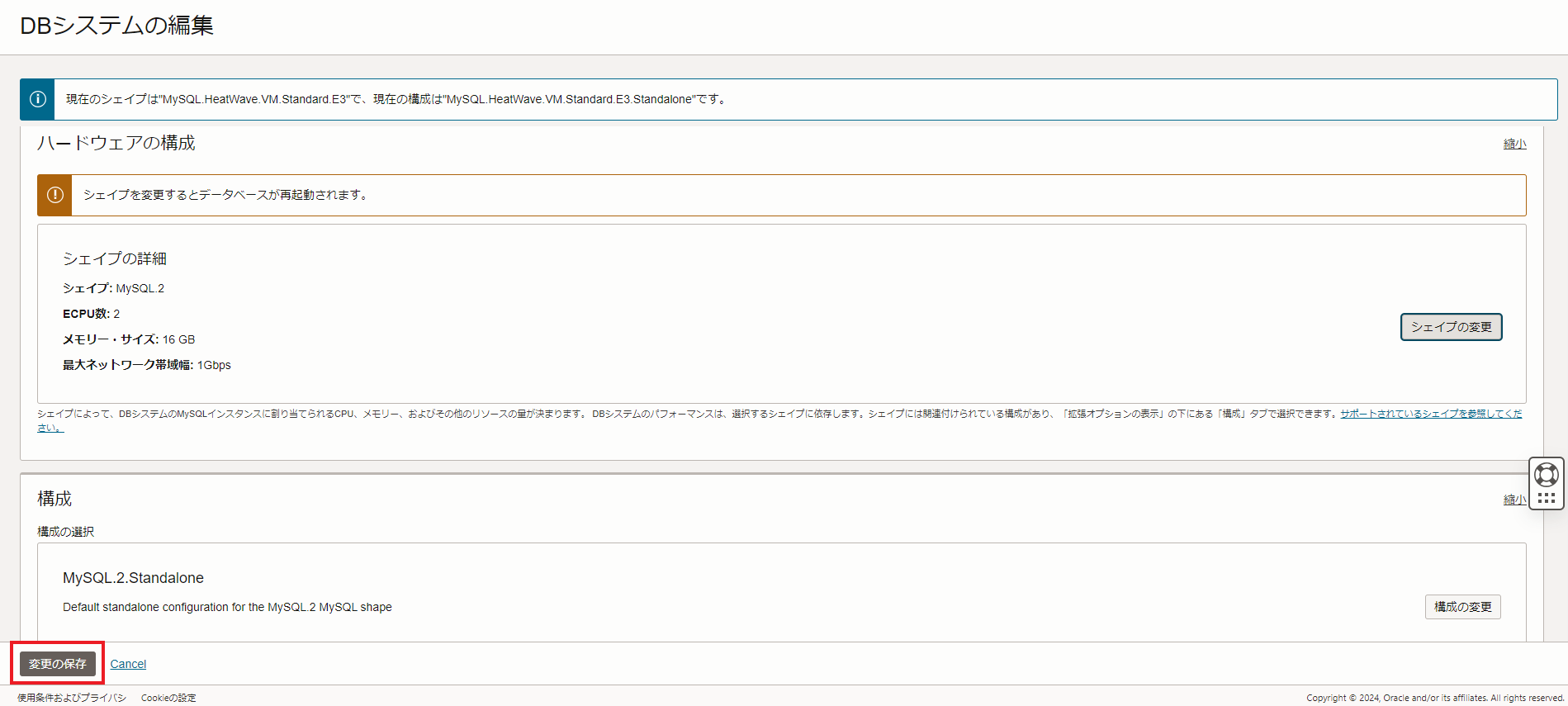
Task: Click the シェイプ: MySQL.2 text
Action: tap(113, 288)
